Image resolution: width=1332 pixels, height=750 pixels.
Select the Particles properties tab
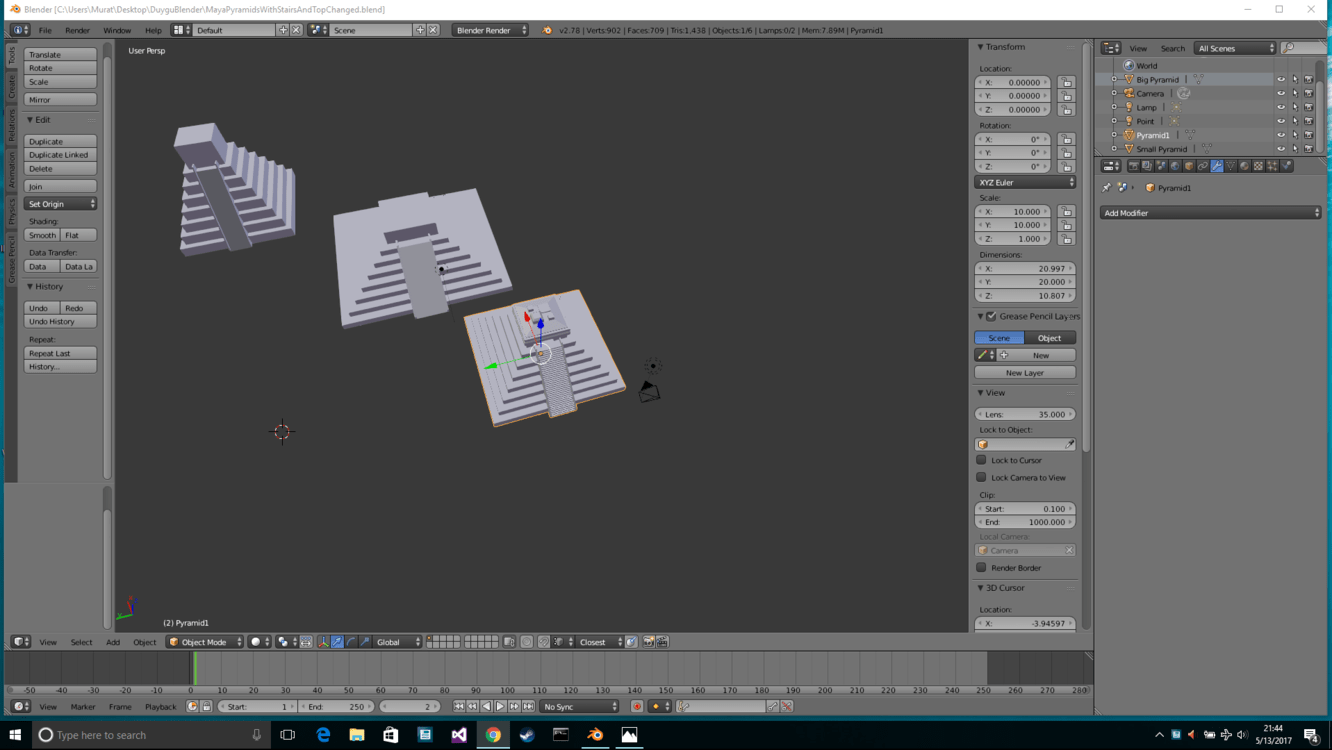pos(1271,166)
